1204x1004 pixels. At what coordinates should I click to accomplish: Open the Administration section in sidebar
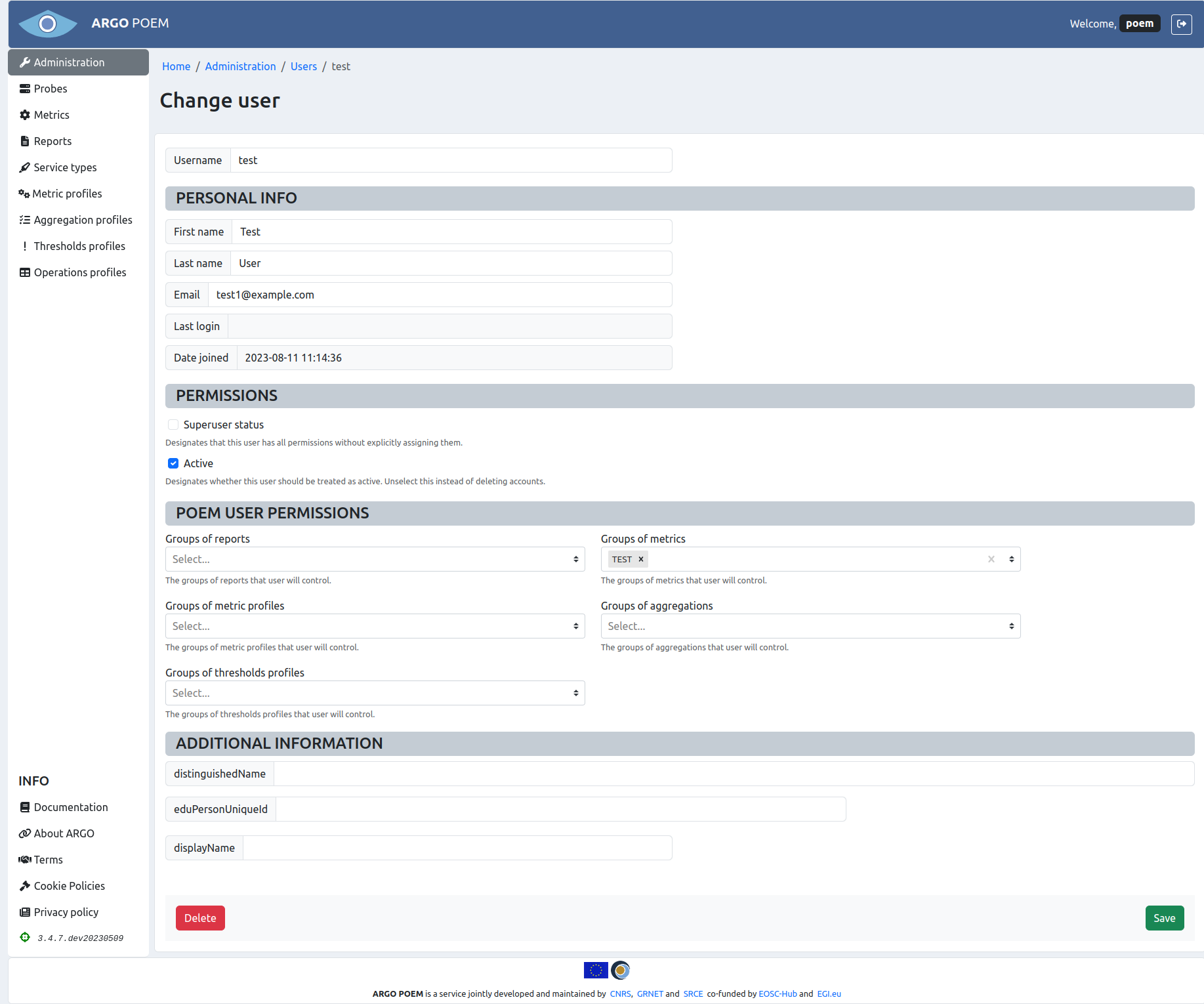click(69, 62)
